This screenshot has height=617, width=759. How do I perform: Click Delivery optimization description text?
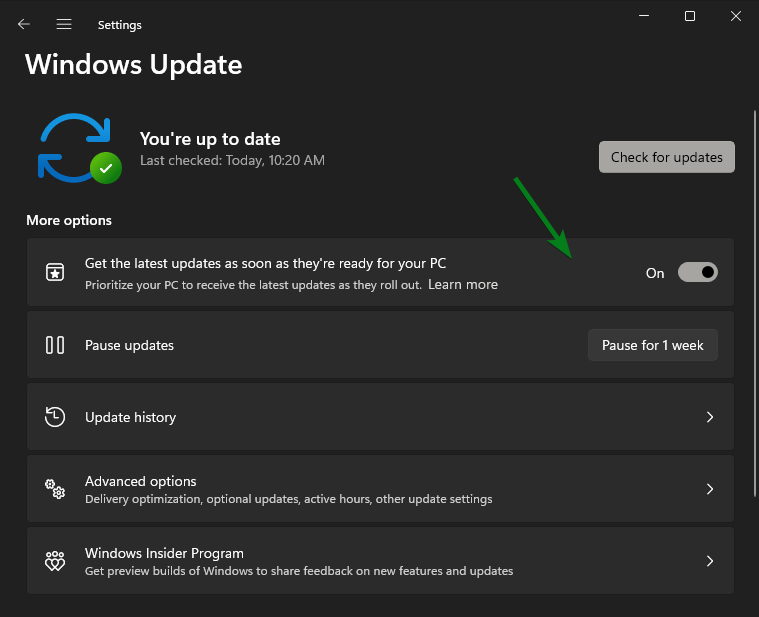tap(288, 499)
